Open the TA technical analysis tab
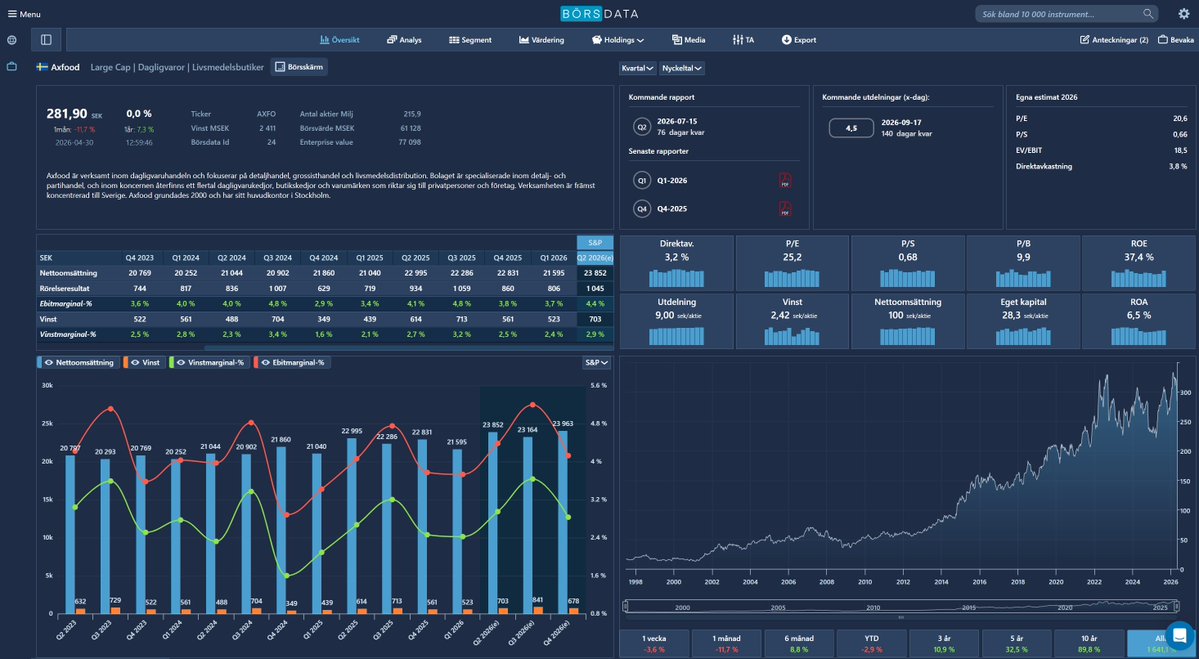Image resolution: width=1199 pixels, height=659 pixels. [744, 40]
